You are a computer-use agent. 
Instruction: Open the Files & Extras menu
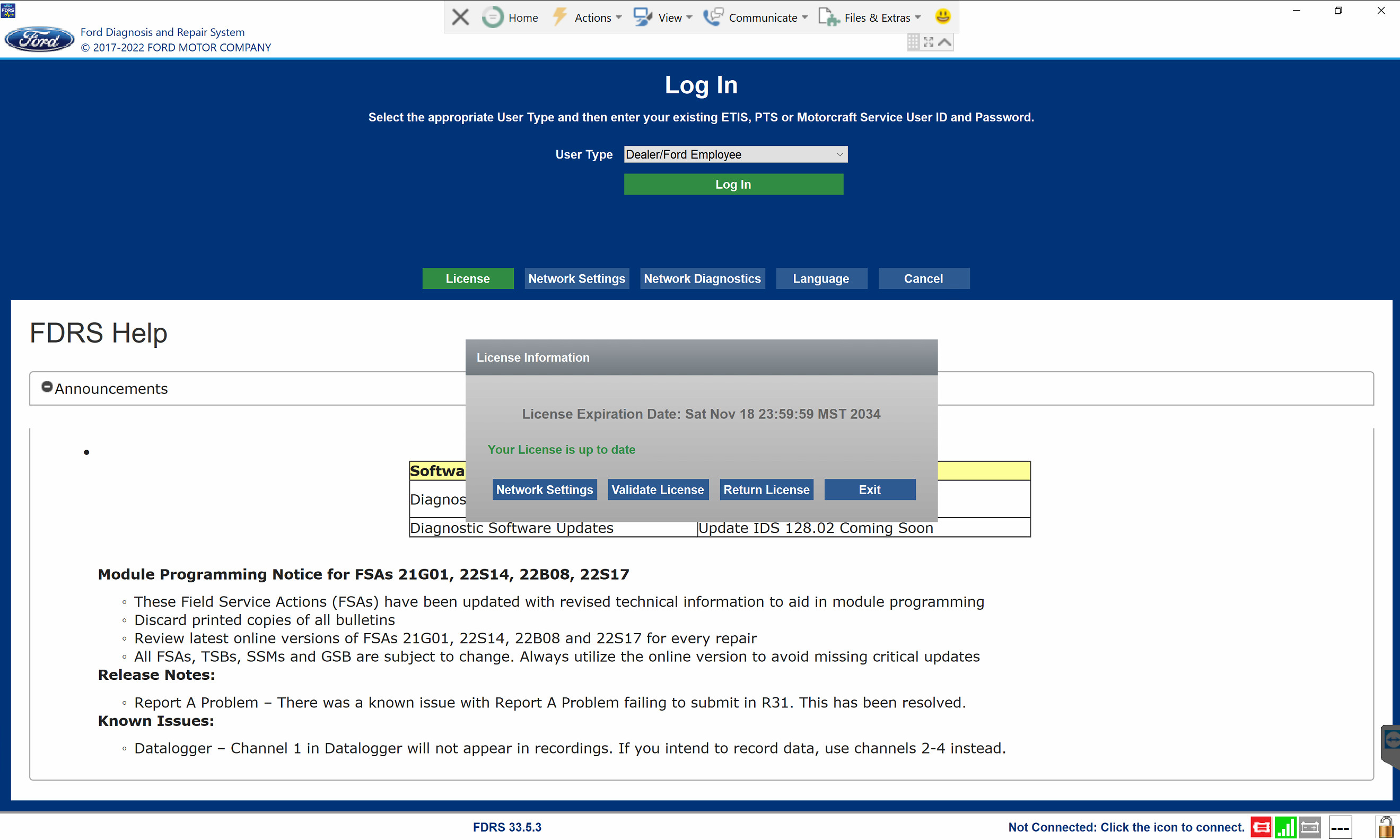pyautogui.click(x=877, y=17)
